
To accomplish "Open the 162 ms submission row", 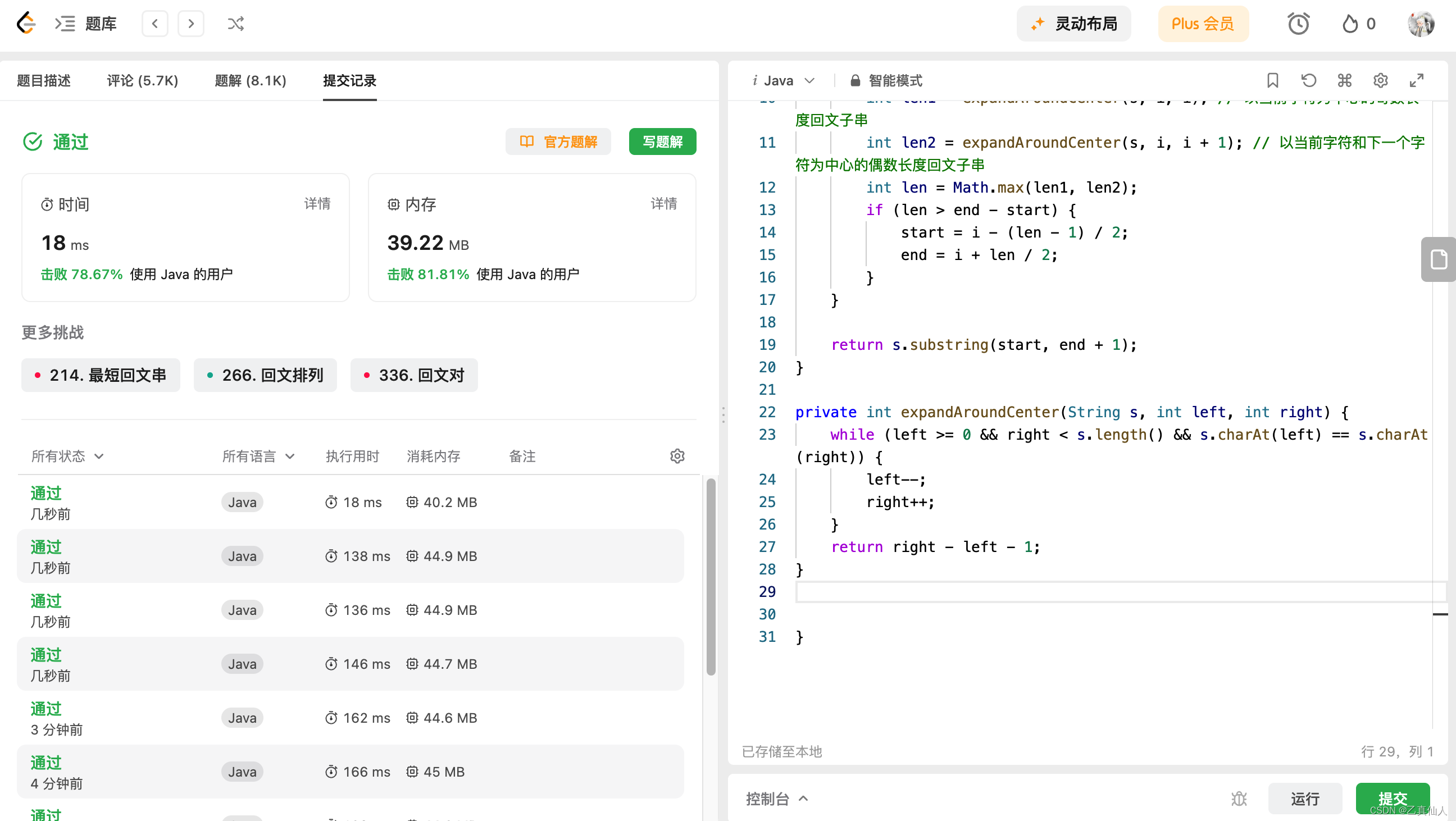I will click(x=351, y=718).
